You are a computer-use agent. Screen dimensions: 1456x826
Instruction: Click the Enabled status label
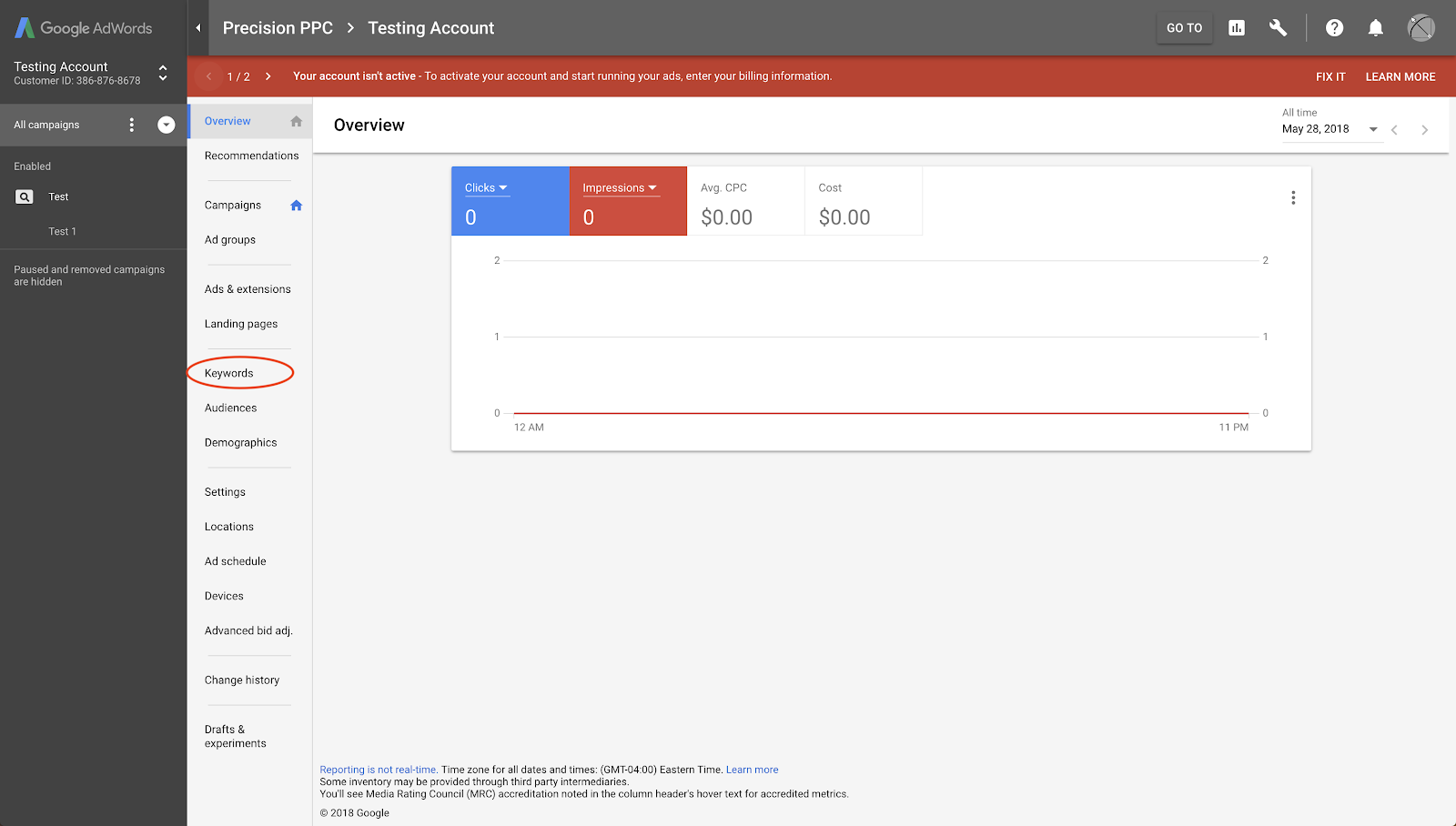[32, 166]
